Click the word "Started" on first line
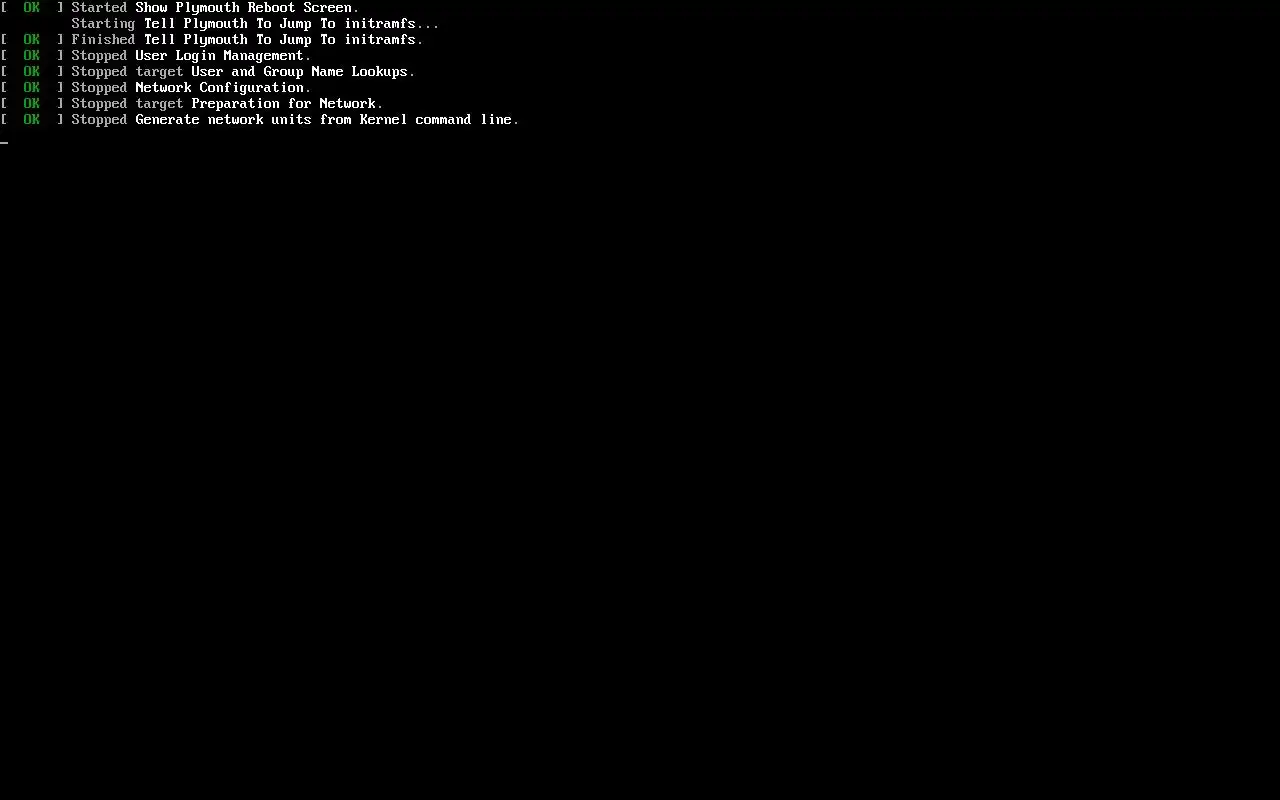Screen dimensions: 1280x800 (99, 8)
